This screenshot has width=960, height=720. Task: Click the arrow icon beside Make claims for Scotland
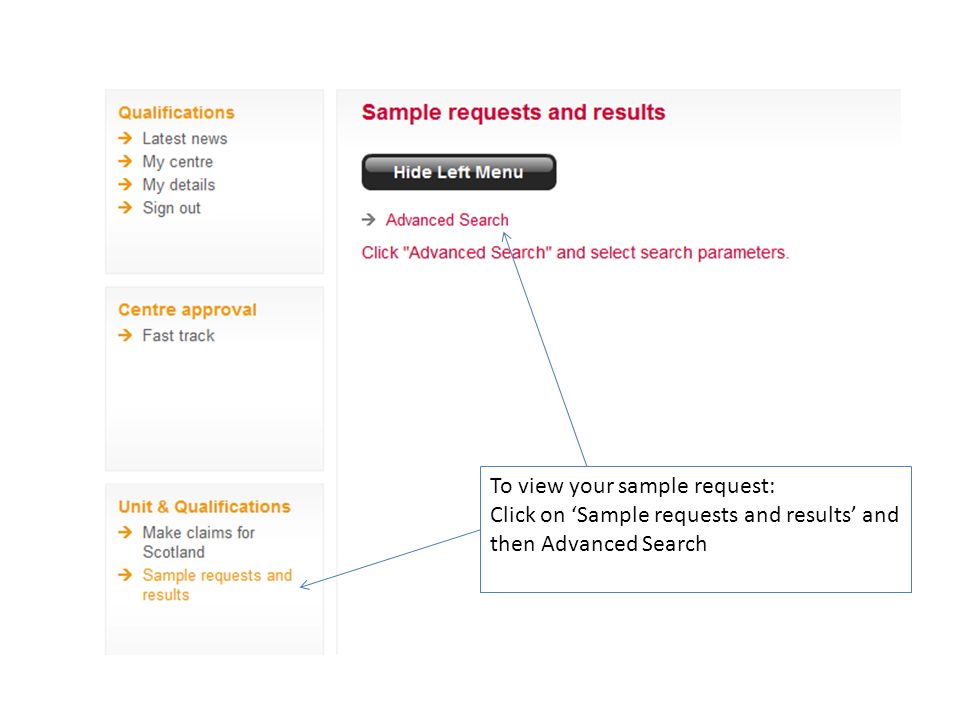click(125, 533)
